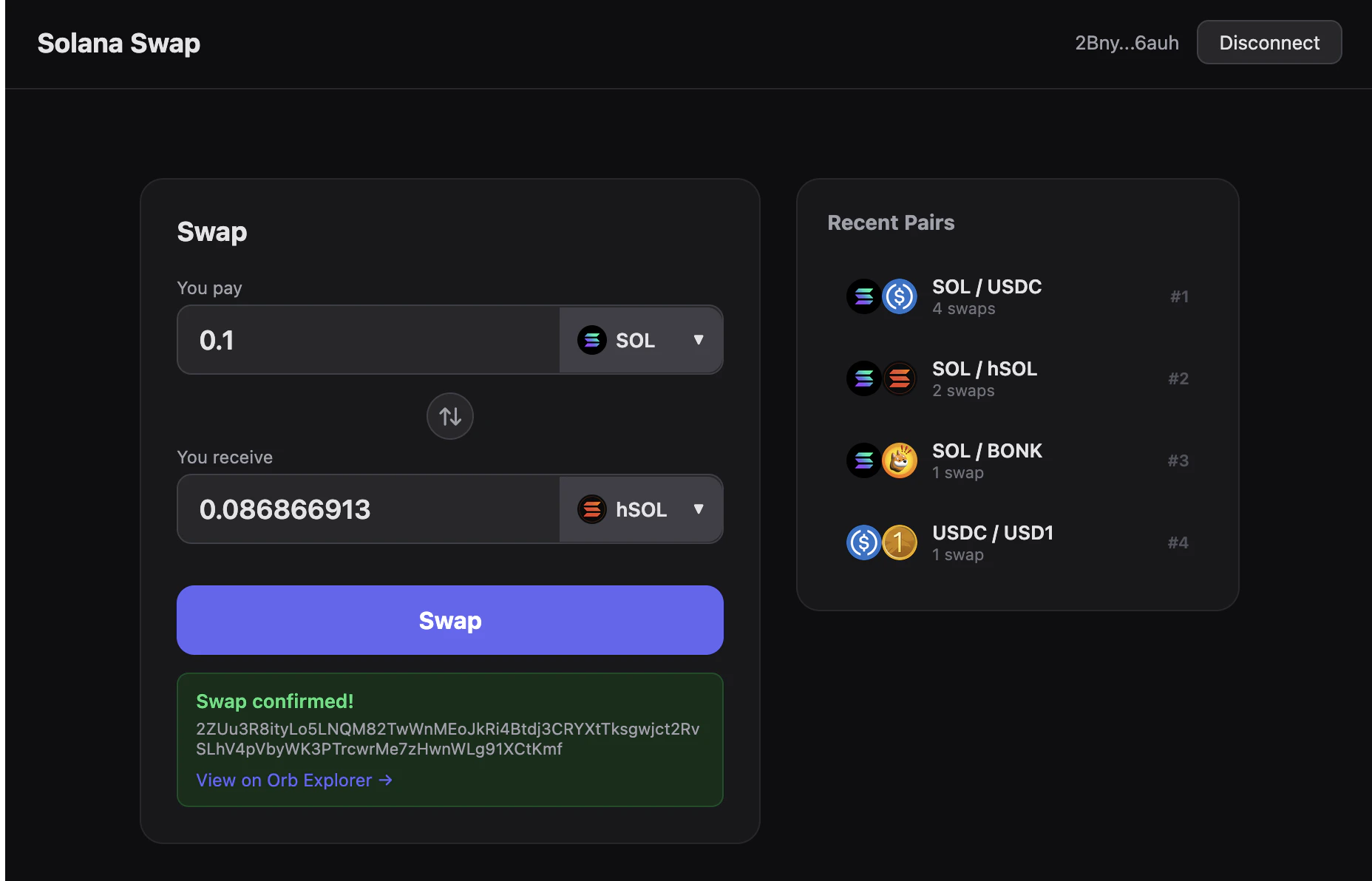Image resolution: width=1372 pixels, height=881 pixels.
Task: Open the SOL token selector dropdown
Action: coord(642,340)
